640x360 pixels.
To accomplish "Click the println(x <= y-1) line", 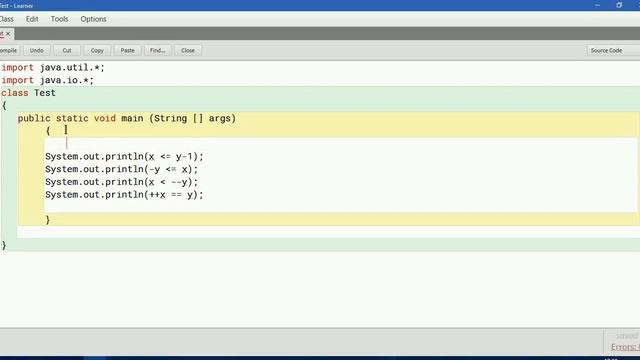I will pos(124,156).
